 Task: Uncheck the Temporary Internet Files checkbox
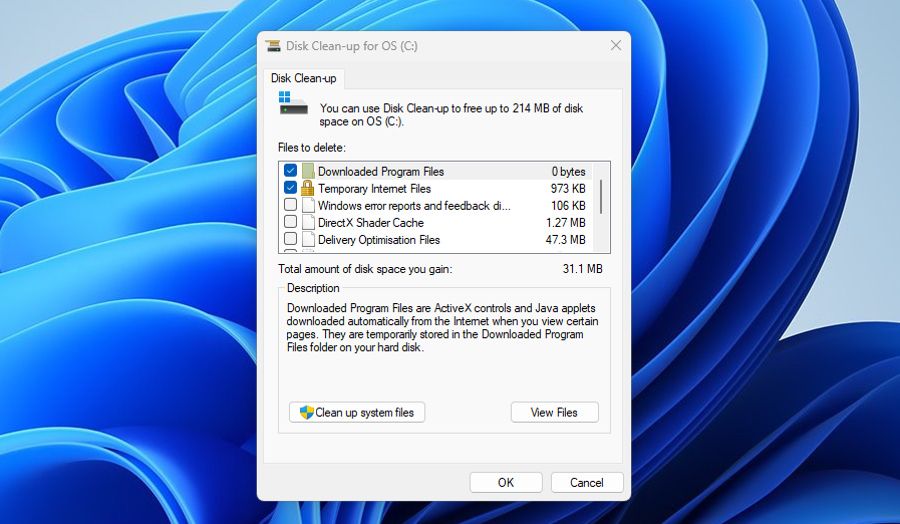coord(290,188)
